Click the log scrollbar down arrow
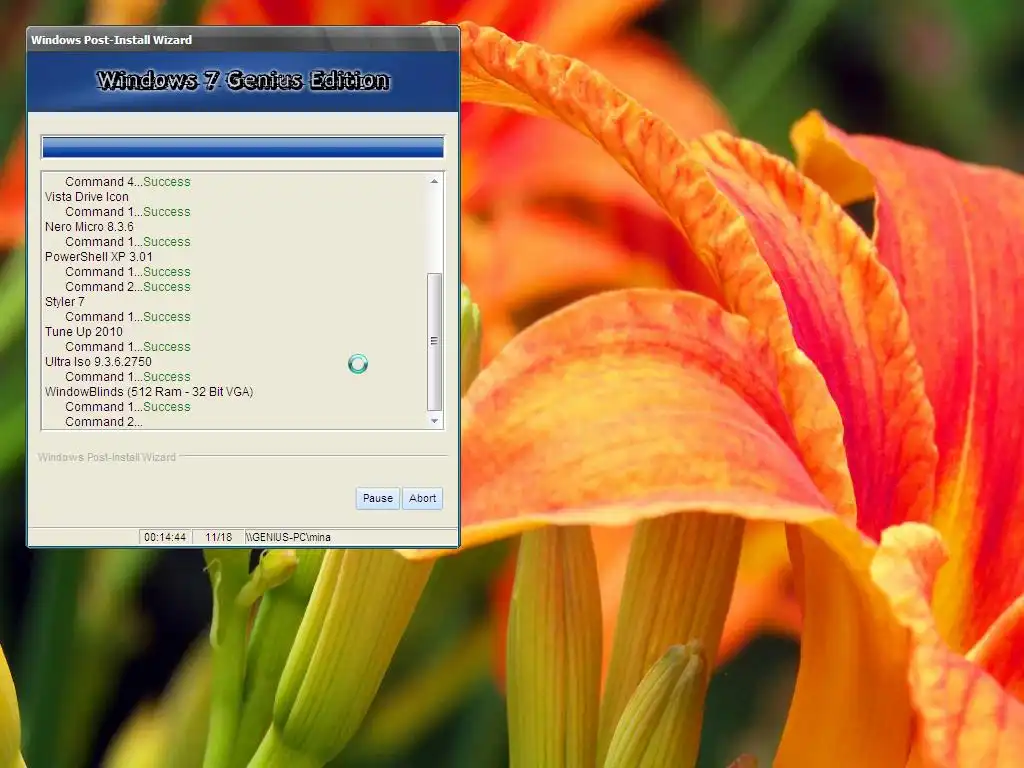Screen dimensions: 1024x768 pyautogui.click(x=434, y=421)
